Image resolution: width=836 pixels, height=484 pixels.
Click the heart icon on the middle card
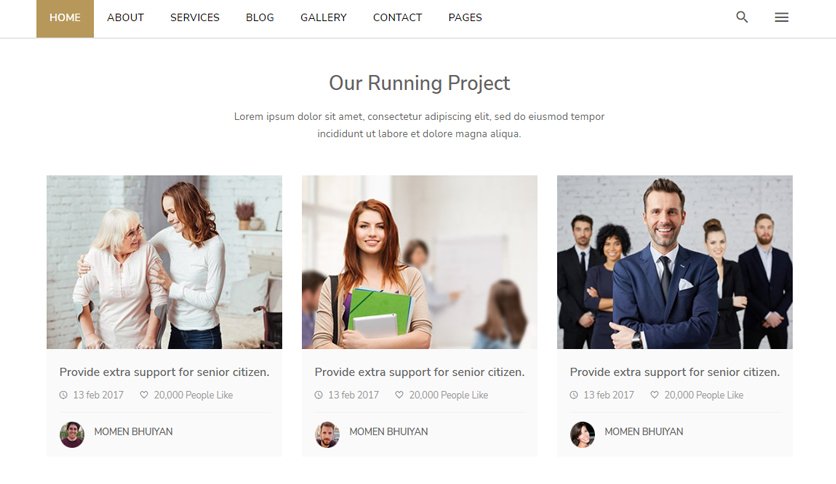click(399, 395)
